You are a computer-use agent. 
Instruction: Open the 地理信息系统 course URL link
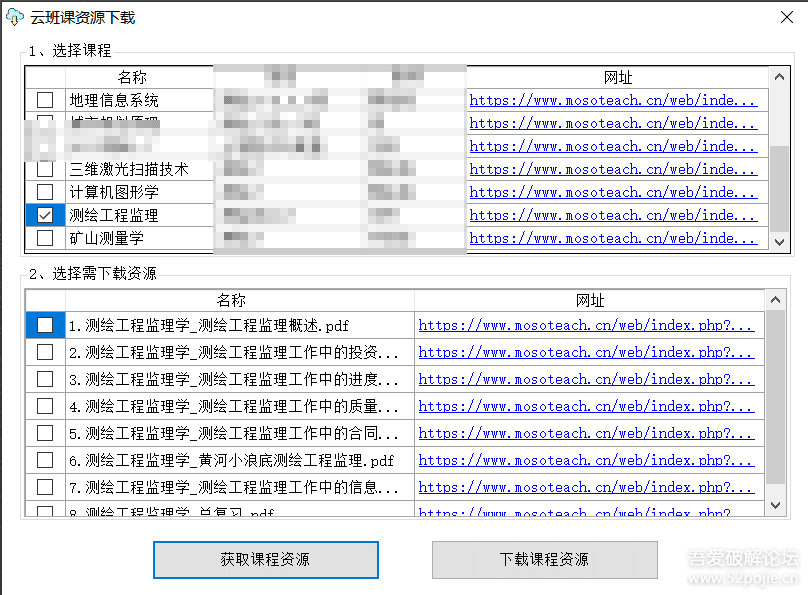[x=613, y=100]
